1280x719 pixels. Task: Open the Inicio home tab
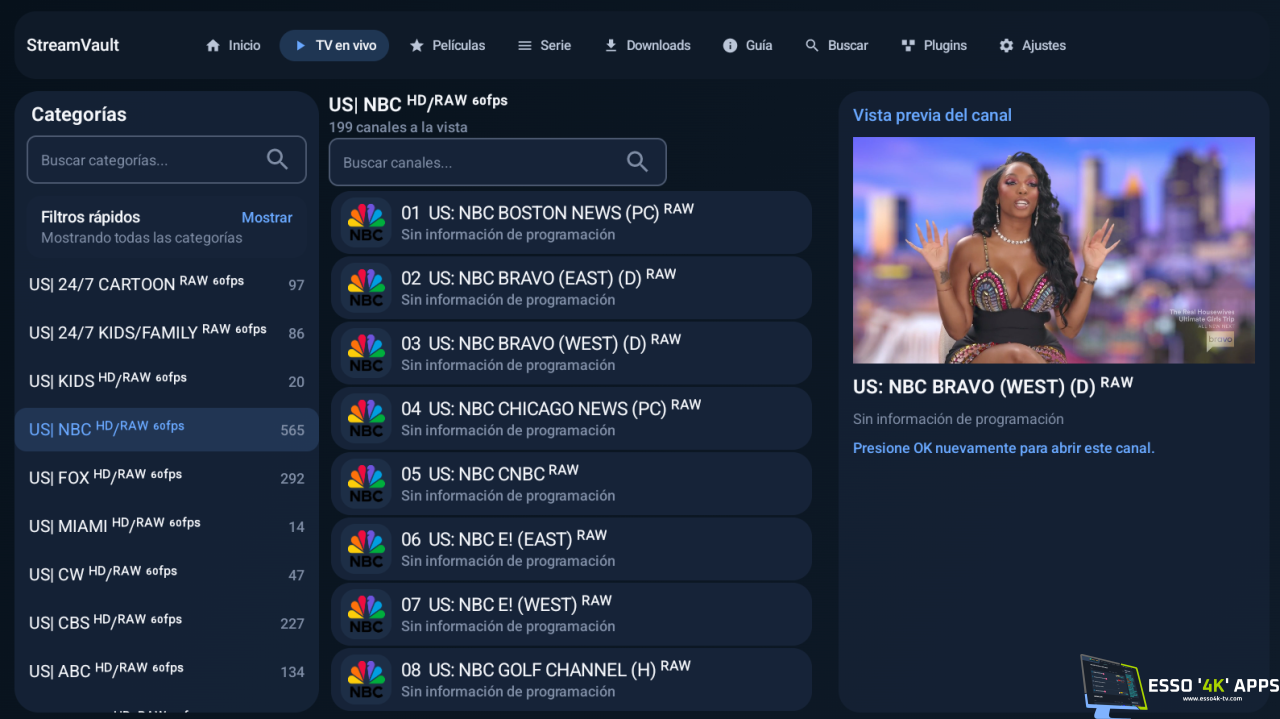click(x=232, y=45)
